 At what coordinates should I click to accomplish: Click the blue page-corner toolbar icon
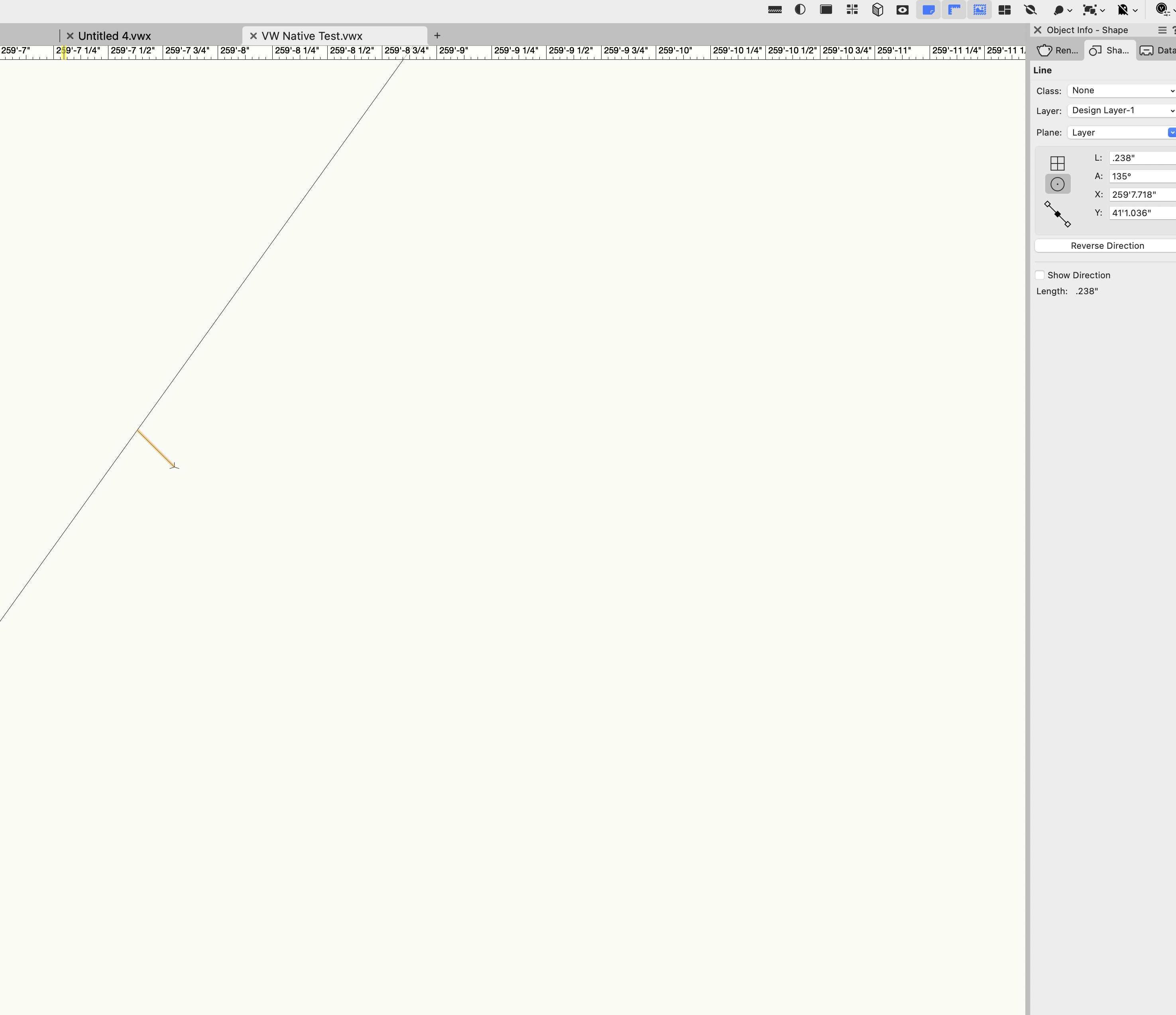pyautogui.click(x=928, y=10)
